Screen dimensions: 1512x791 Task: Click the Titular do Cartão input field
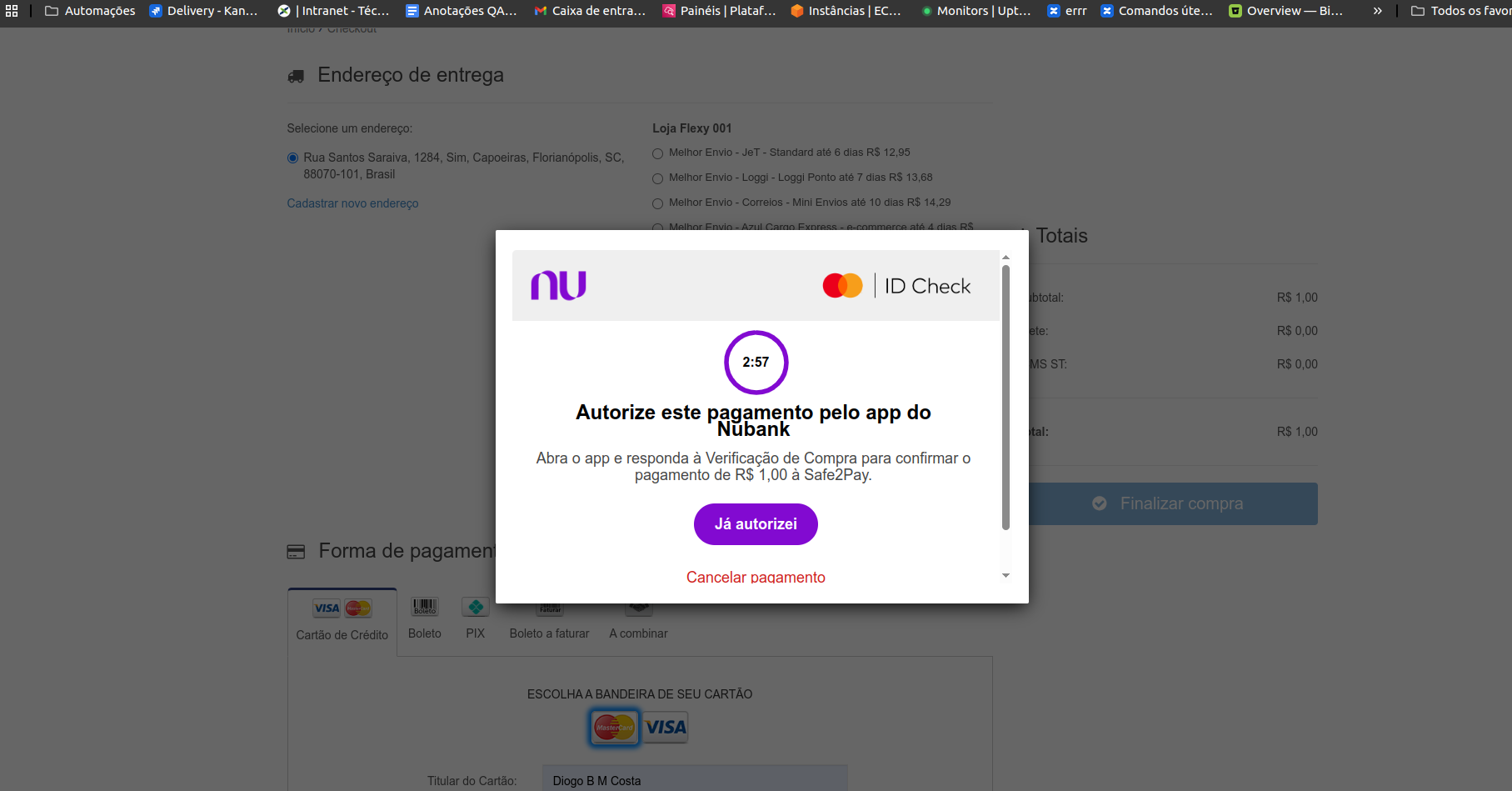click(695, 780)
